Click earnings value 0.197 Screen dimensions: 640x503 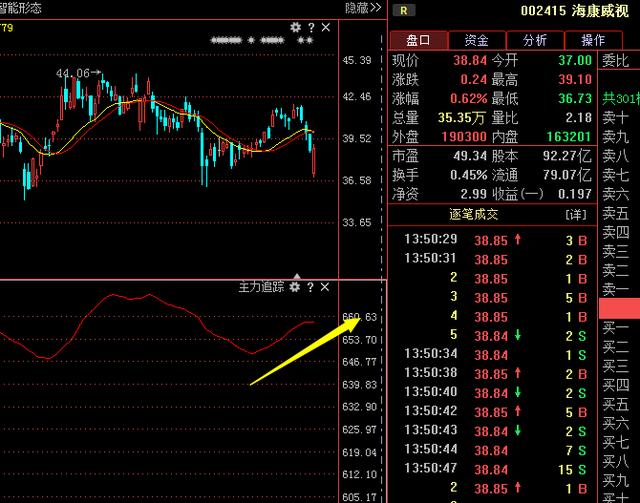point(575,194)
